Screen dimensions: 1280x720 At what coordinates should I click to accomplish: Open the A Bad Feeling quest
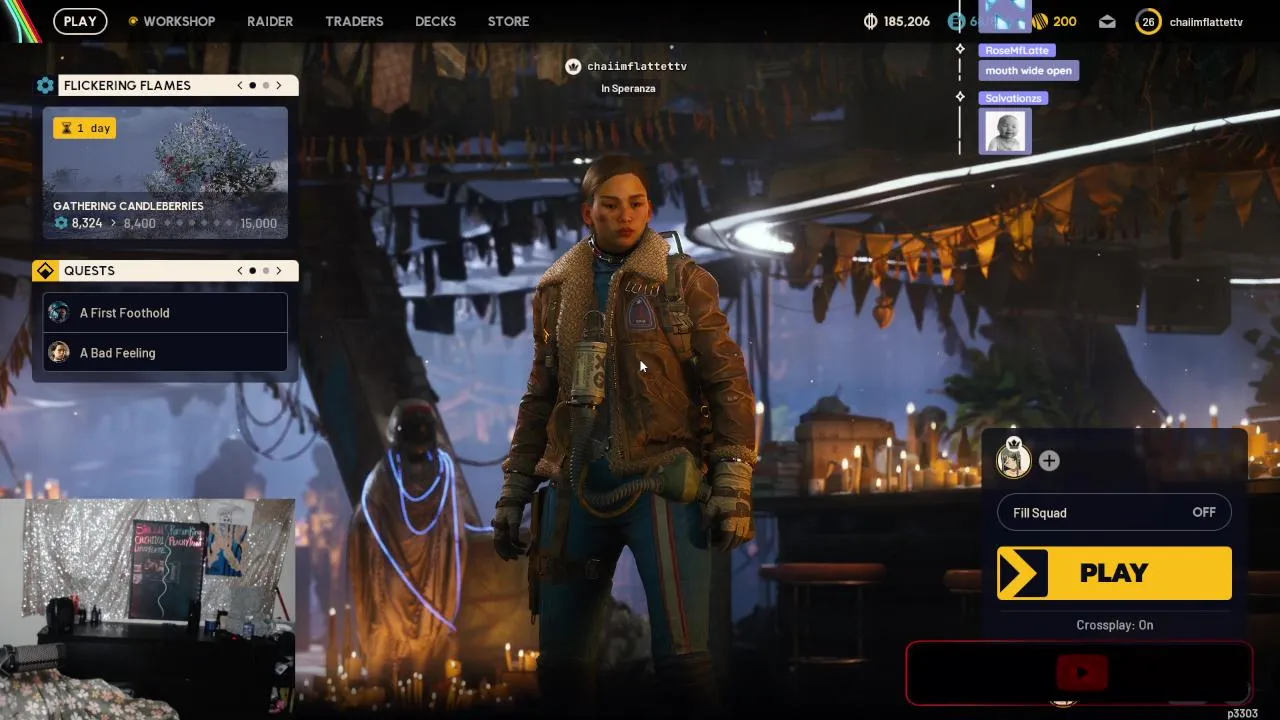tap(165, 352)
